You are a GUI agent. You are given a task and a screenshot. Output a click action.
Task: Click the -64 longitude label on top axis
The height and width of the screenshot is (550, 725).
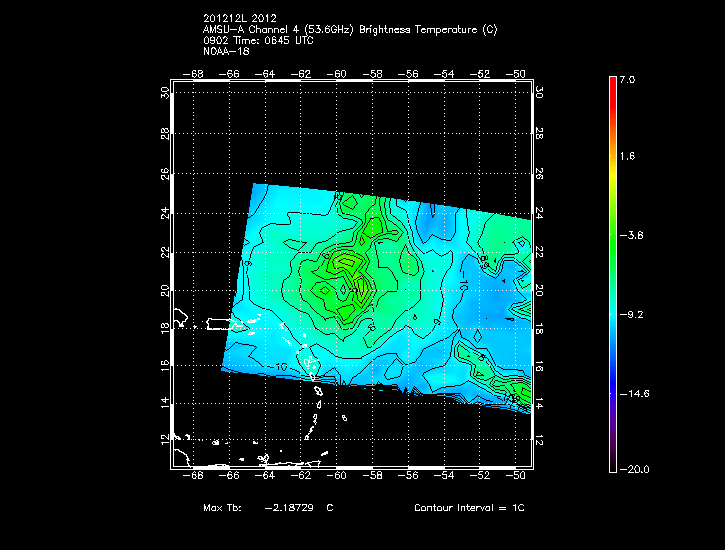pyautogui.click(x=264, y=74)
